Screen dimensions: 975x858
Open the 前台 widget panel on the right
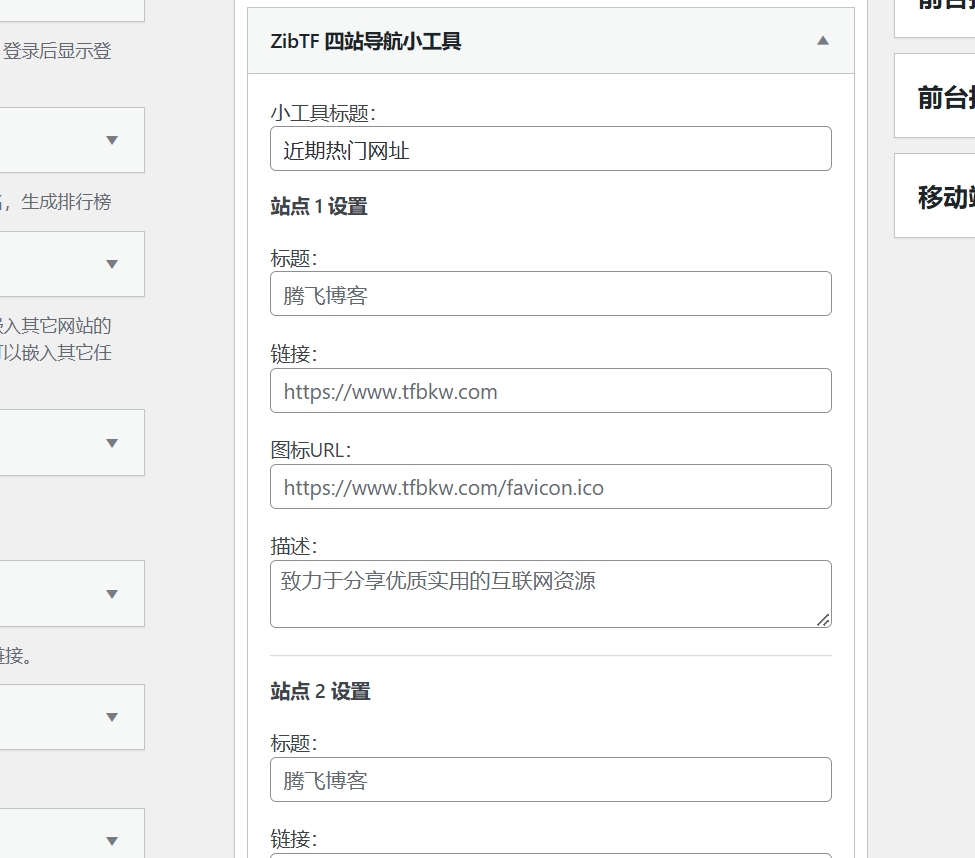[x=932, y=96]
